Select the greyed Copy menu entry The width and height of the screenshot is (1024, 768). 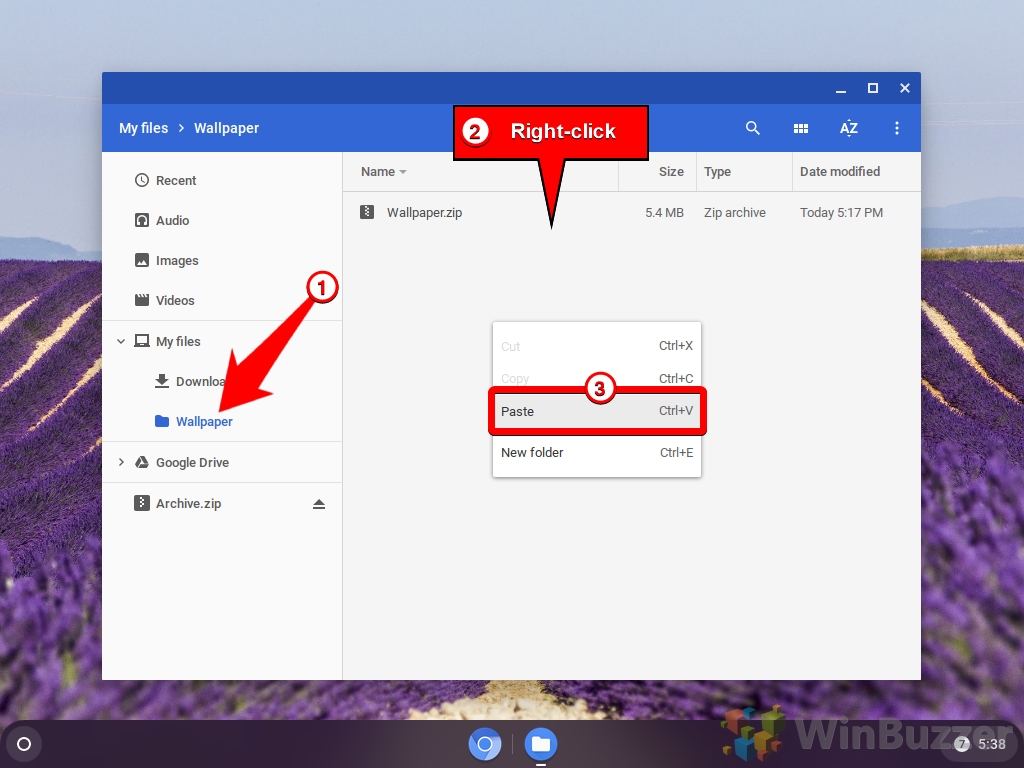pyautogui.click(x=597, y=378)
